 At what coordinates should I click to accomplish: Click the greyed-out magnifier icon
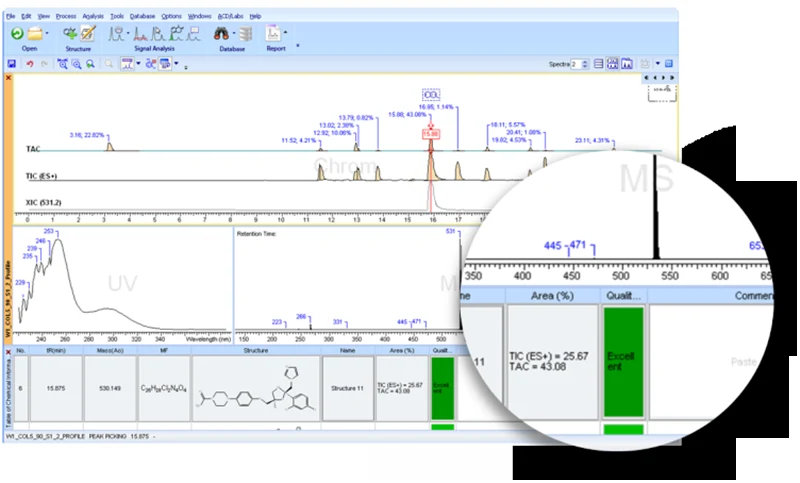click(109, 64)
